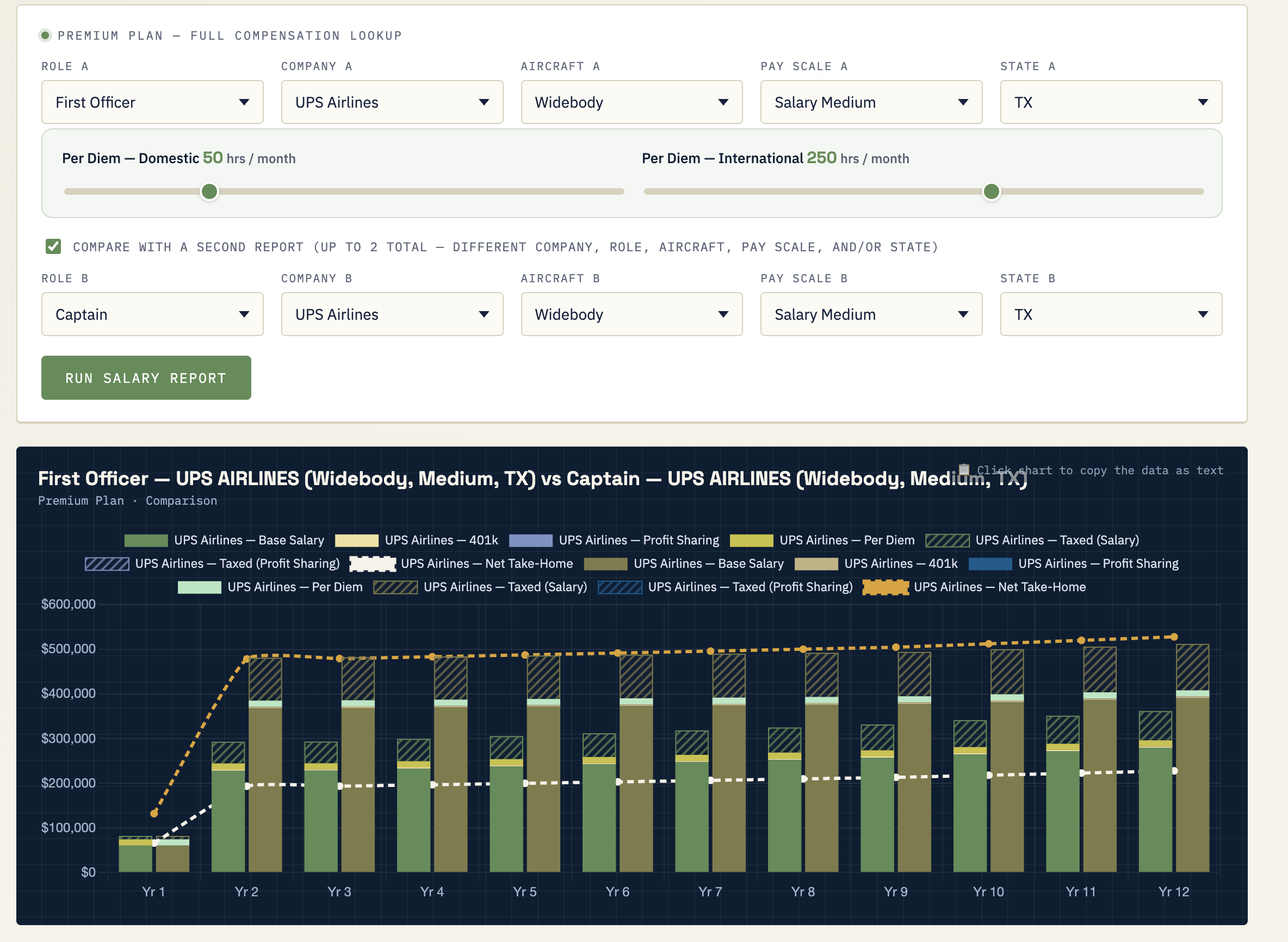Click the 'Per Diem — Domestic' label
The height and width of the screenshot is (942, 1288).
[131, 158]
